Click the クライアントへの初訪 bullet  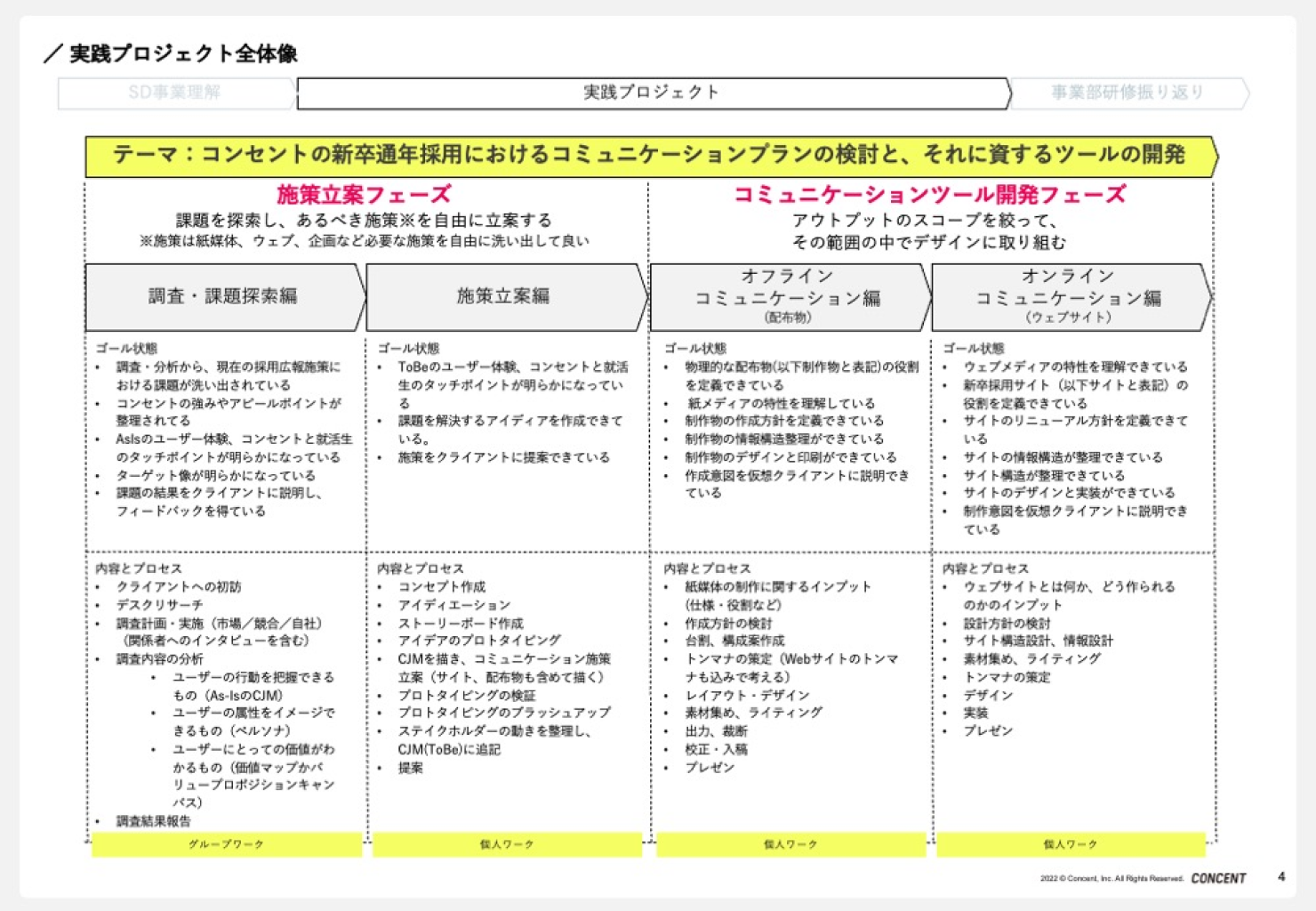pos(179,586)
